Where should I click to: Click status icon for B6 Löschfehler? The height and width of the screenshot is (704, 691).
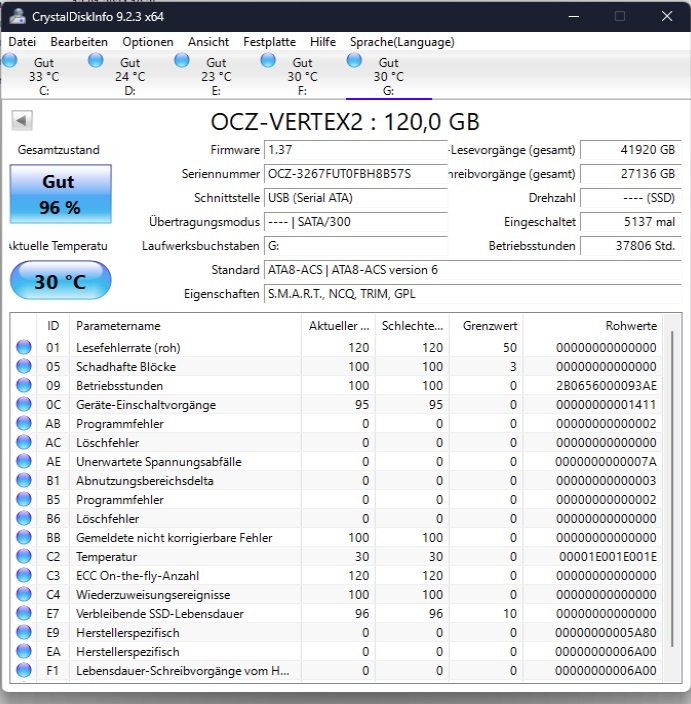tap(24, 518)
